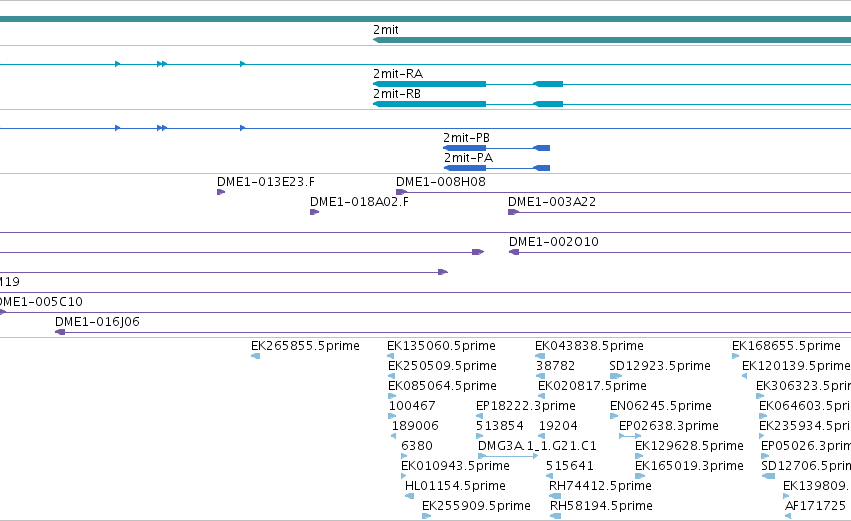This screenshot has height=521, width=851.
Task: Select the DME1-016J06 clone label
Action: (x=97, y=322)
